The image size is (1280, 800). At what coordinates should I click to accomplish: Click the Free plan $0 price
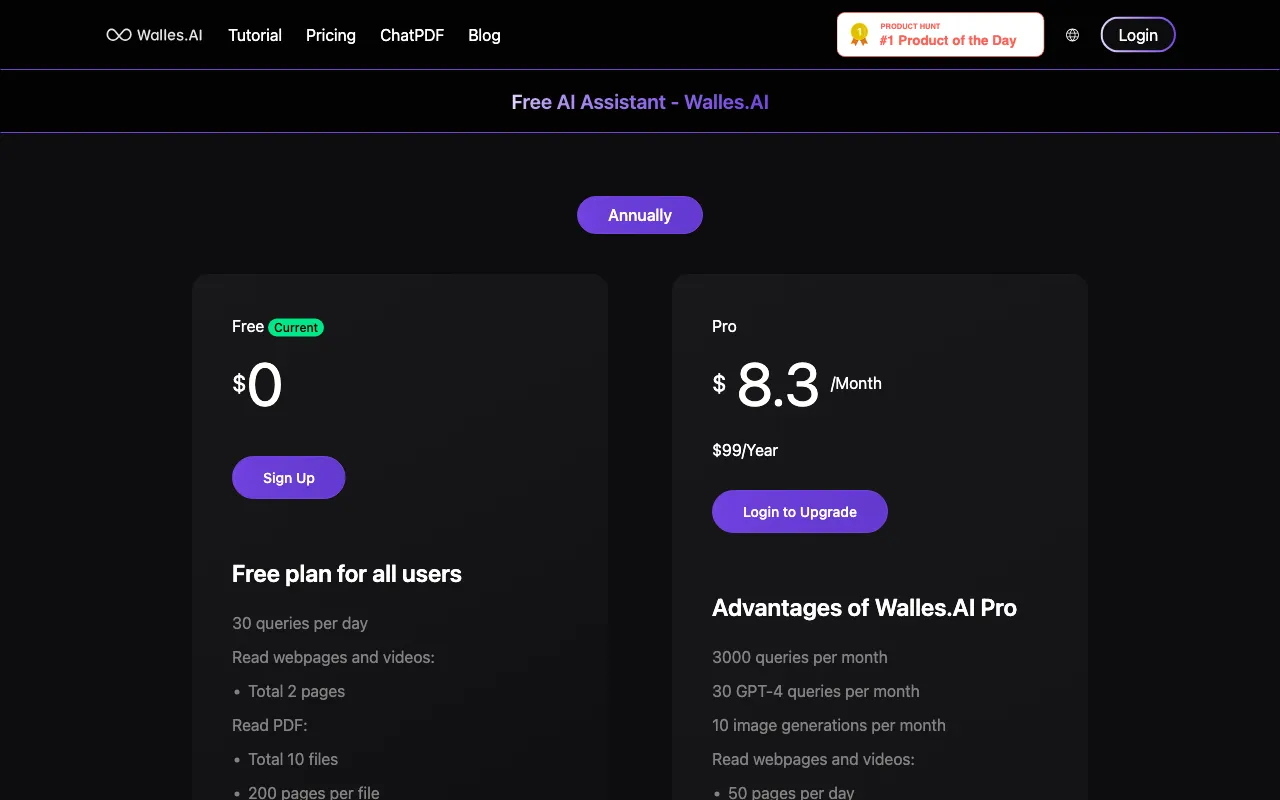[x=257, y=385]
